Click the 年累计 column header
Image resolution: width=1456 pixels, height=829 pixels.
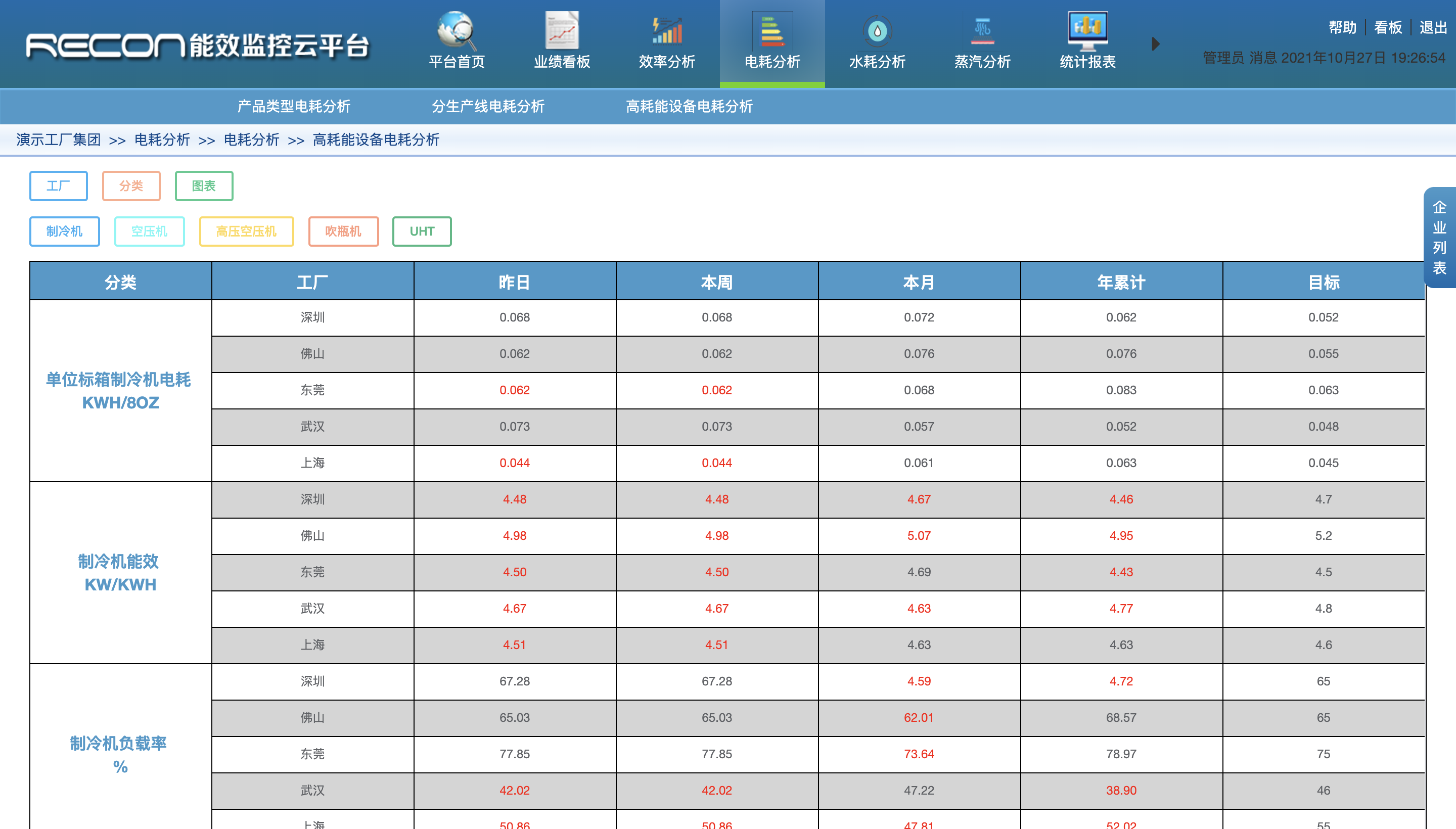coord(1121,281)
